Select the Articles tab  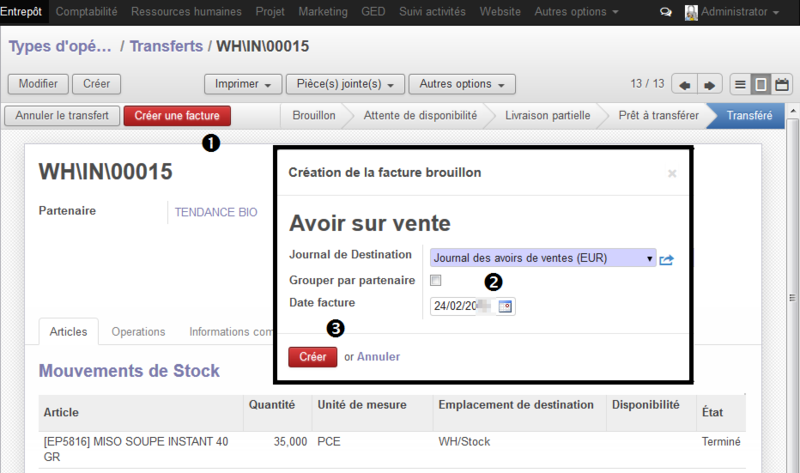tap(68, 332)
